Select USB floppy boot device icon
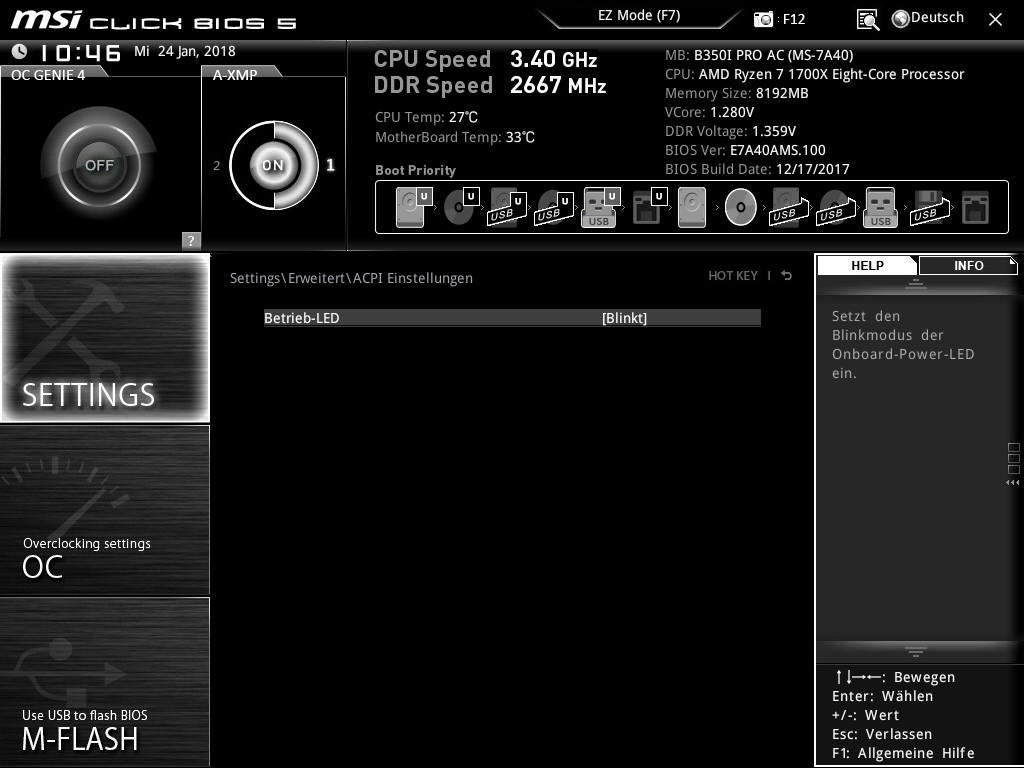 930,207
